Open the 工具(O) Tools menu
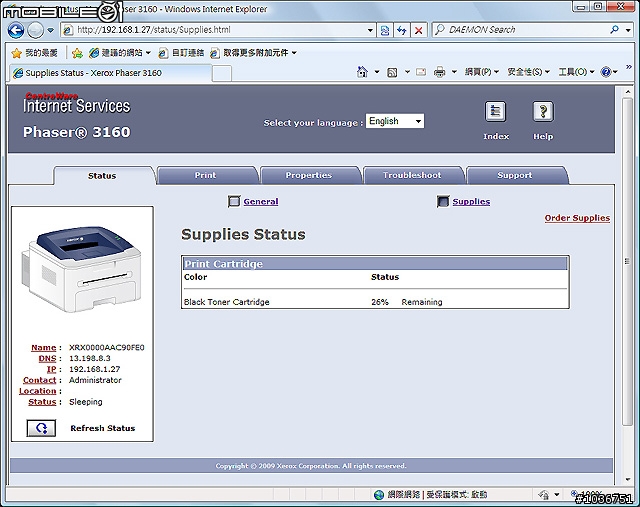The width and height of the screenshot is (640, 507). coord(576,72)
